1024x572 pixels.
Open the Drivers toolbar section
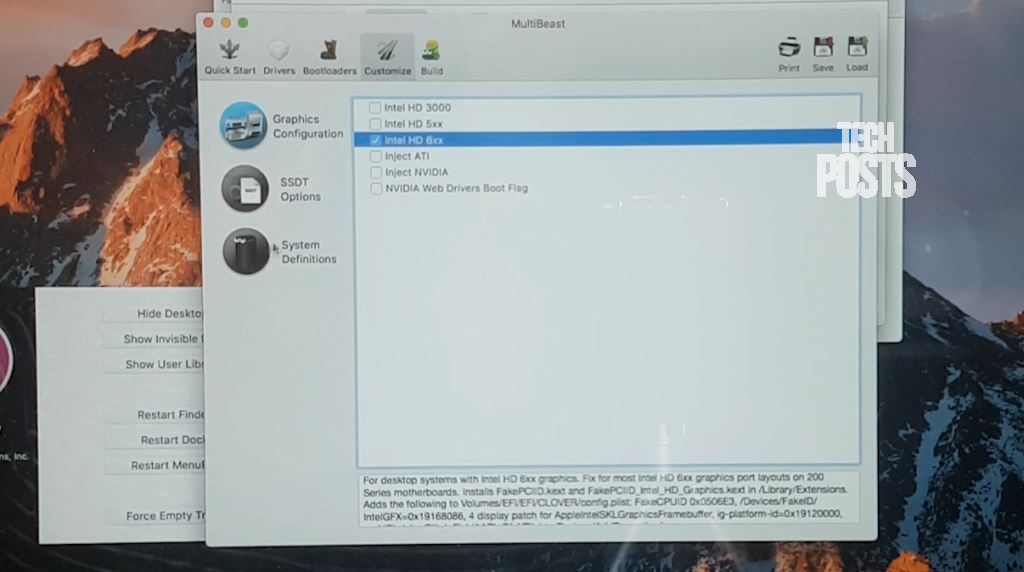click(x=279, y=57)
